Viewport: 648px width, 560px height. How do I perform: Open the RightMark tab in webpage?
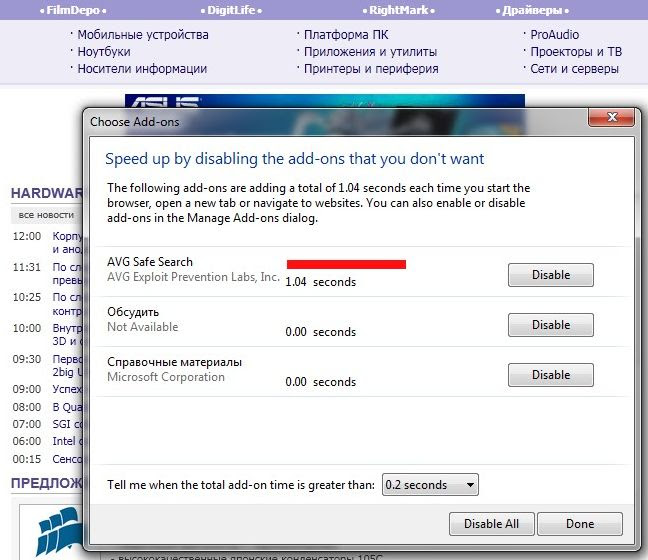point(398,10)
